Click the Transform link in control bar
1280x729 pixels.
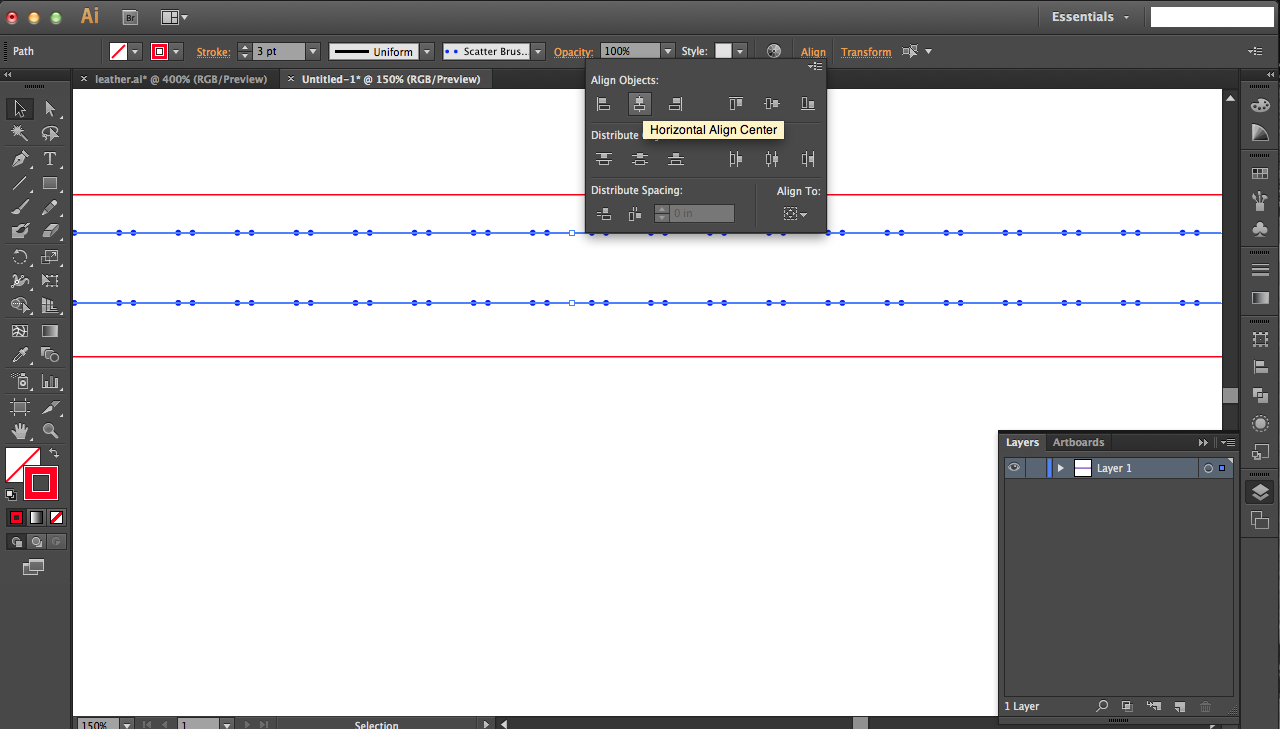pyautogui.click(x=866, y=51)
